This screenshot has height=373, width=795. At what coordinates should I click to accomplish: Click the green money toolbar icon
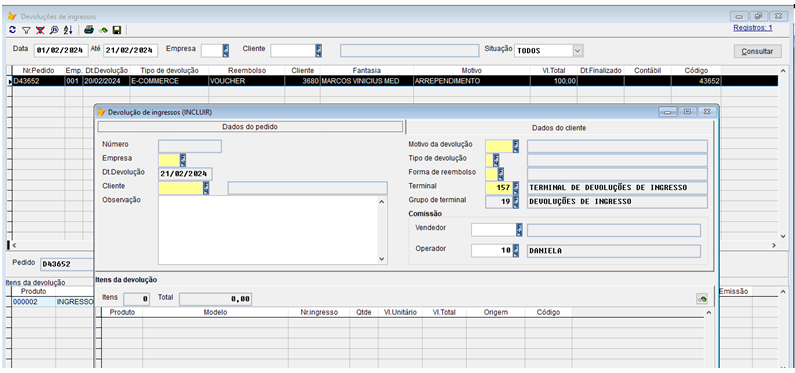(103, 30)
